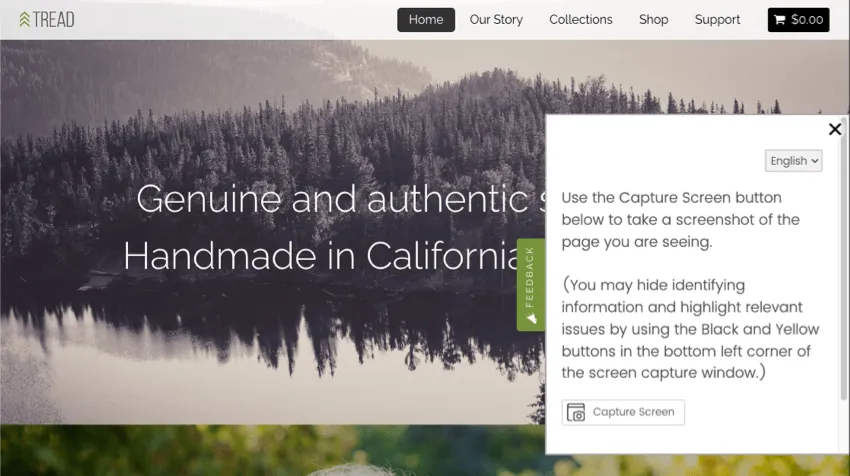This screenshot has width=850, height=476.
Task: Click the camera icon beside Capture Screen
Action: 576,413
